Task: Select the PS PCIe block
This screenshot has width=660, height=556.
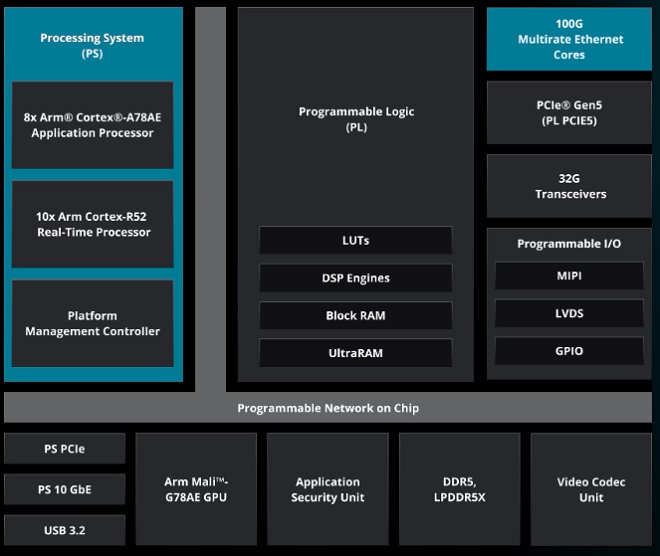Action: coord(64,449)
